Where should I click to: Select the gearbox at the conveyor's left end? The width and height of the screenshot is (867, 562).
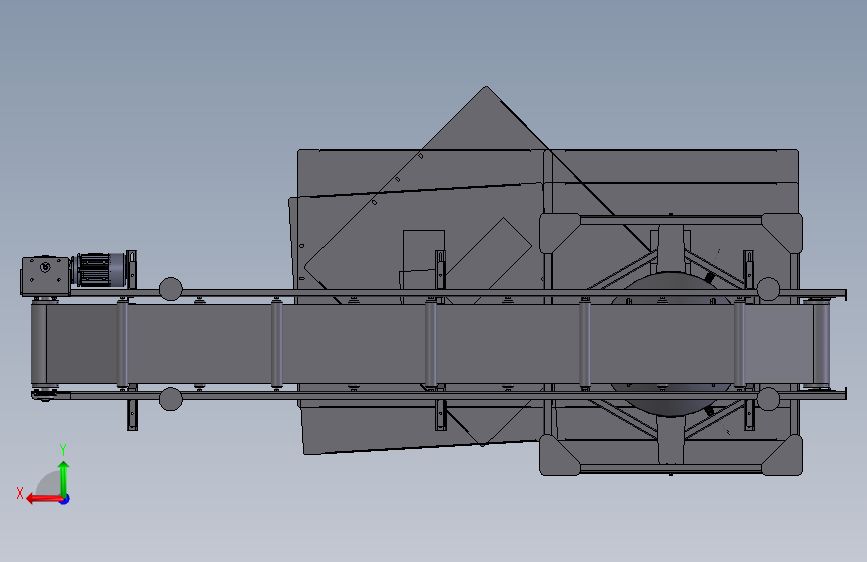pos(46,275)
